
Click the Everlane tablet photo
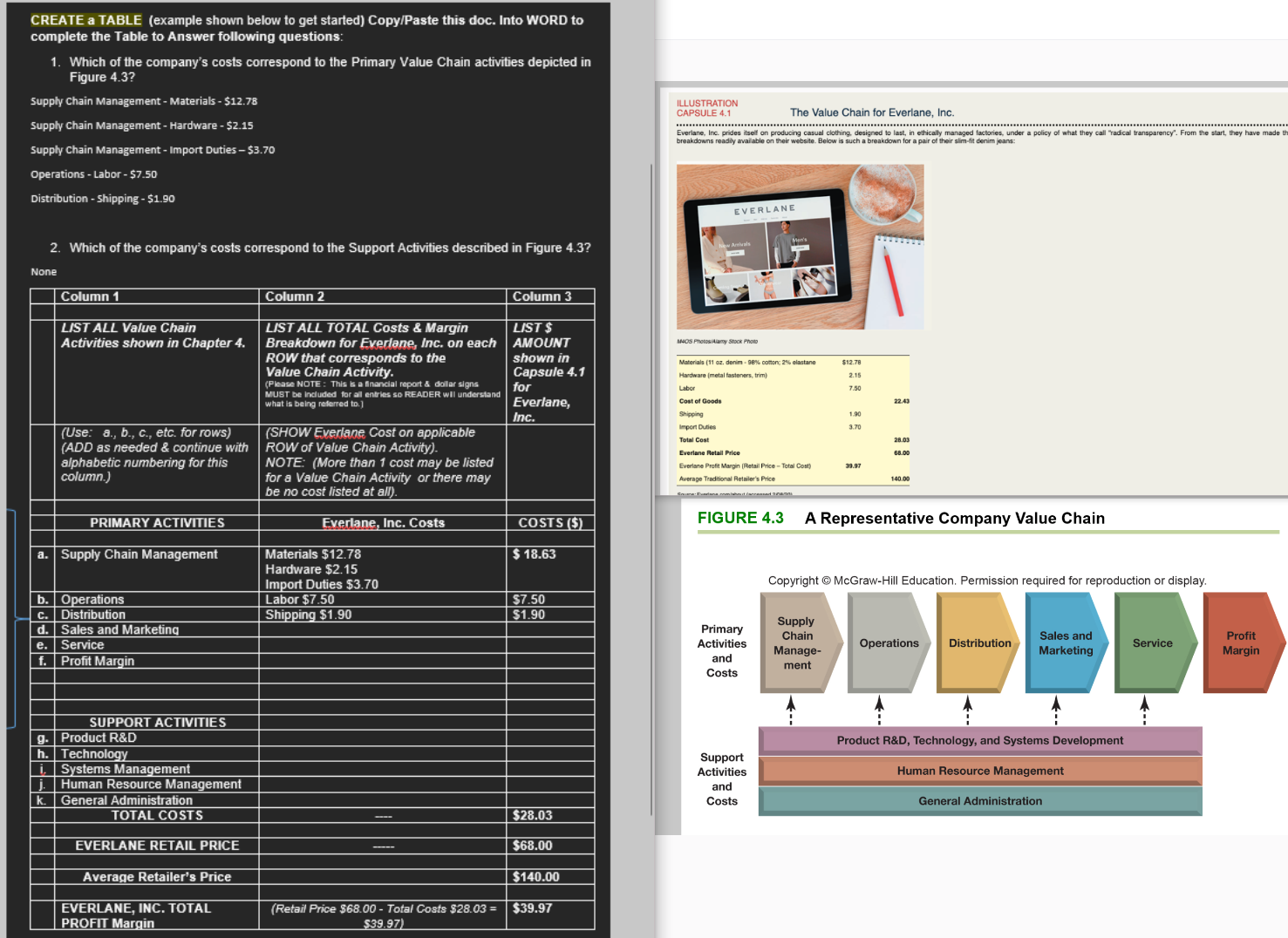pyautogui.click(x=799, y=247)
